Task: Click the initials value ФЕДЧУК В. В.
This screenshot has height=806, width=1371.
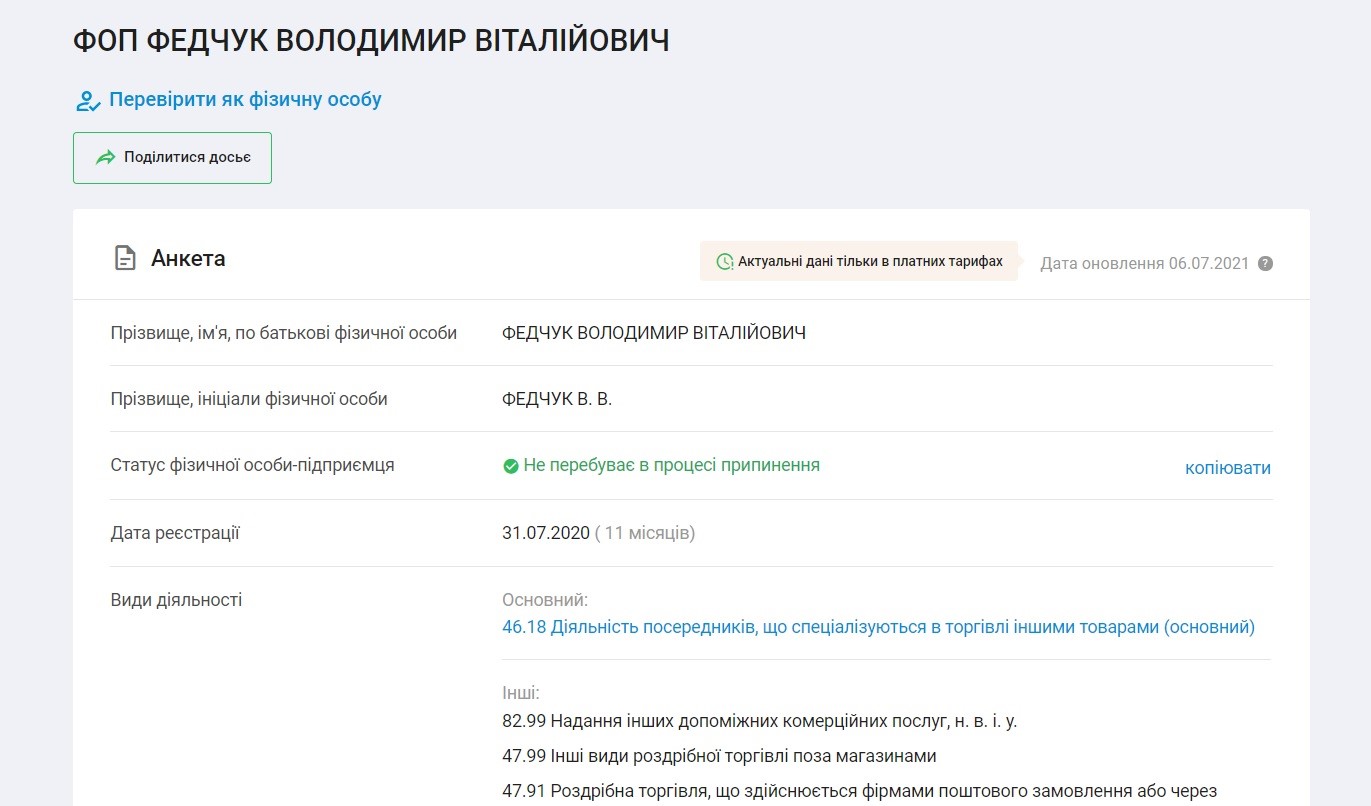Action: (x=556, y=399)
